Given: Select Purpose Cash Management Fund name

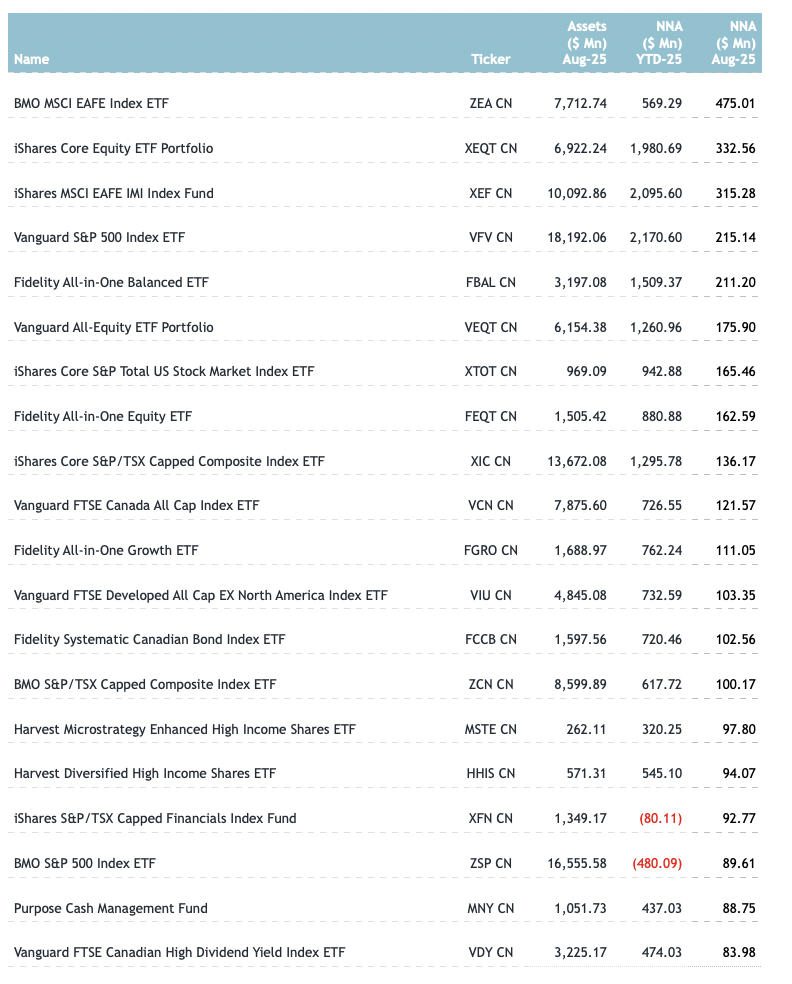Looking at the screenshot, I should tap(111, 908).
